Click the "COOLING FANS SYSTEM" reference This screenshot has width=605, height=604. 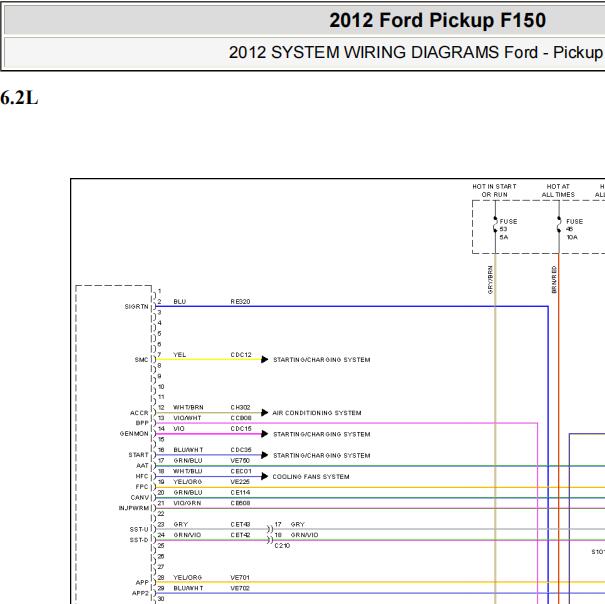(x=311, y=477)
